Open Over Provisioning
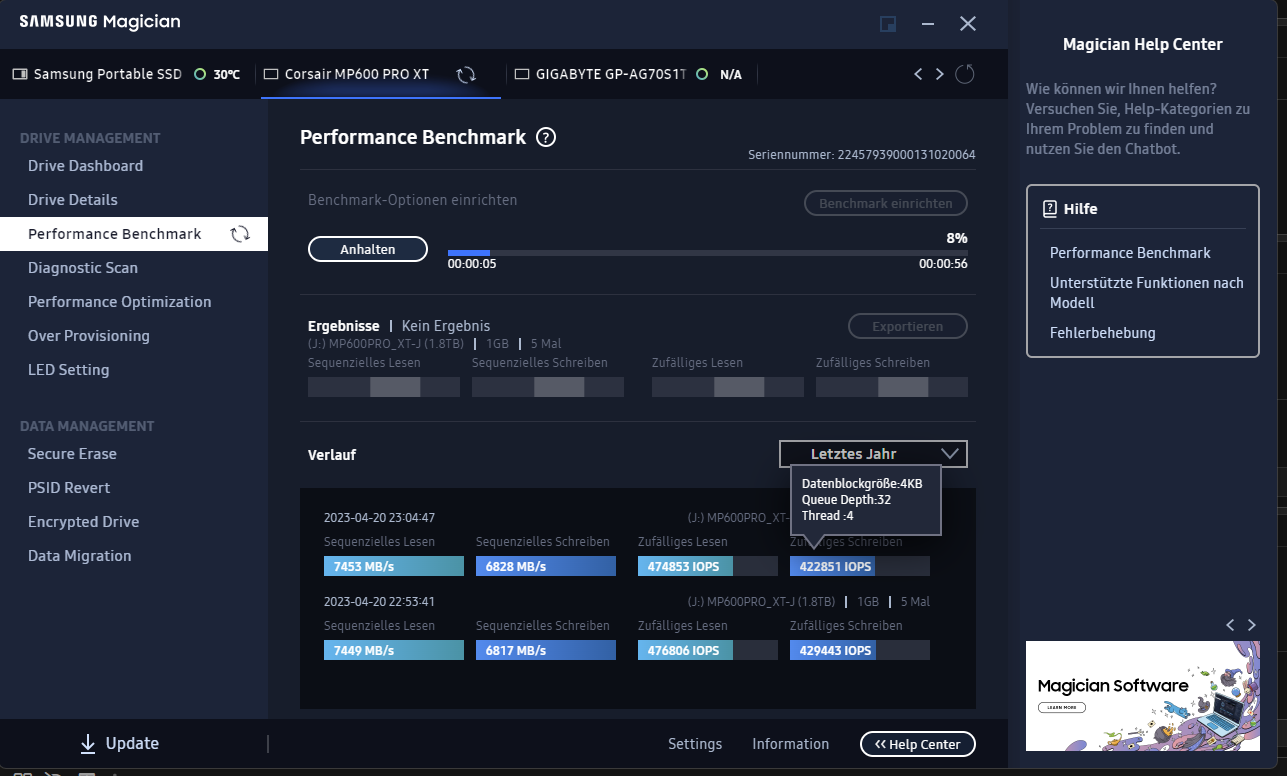Image resolution: width=1287 pixels, height=776 pixels. [x=89, y=336]
